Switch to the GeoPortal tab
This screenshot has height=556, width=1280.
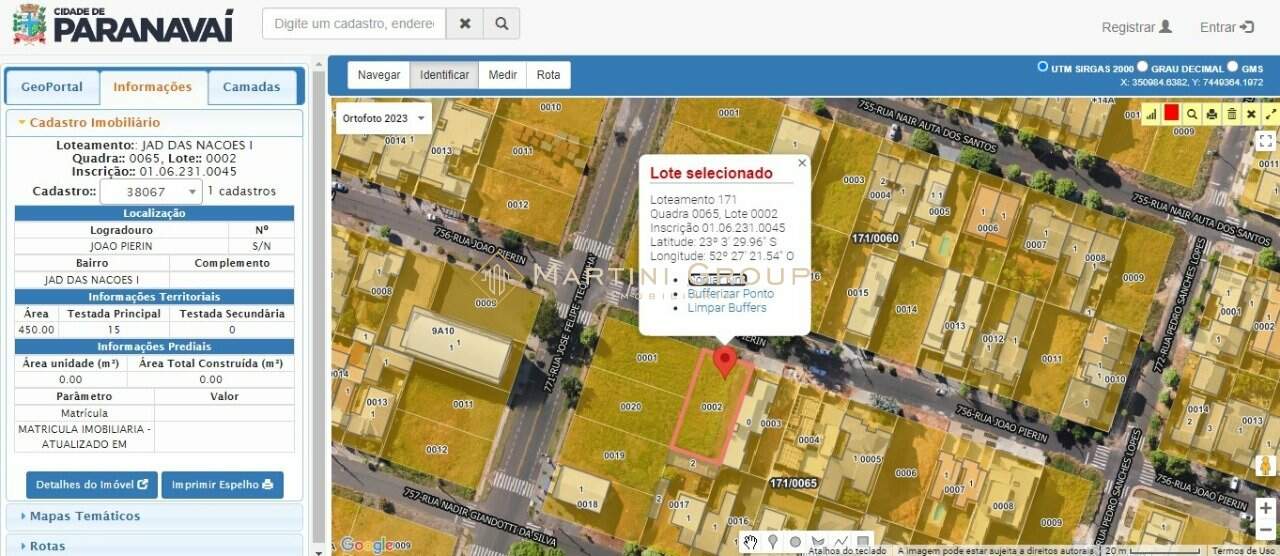pyautogui.click(x=52, y=87)
